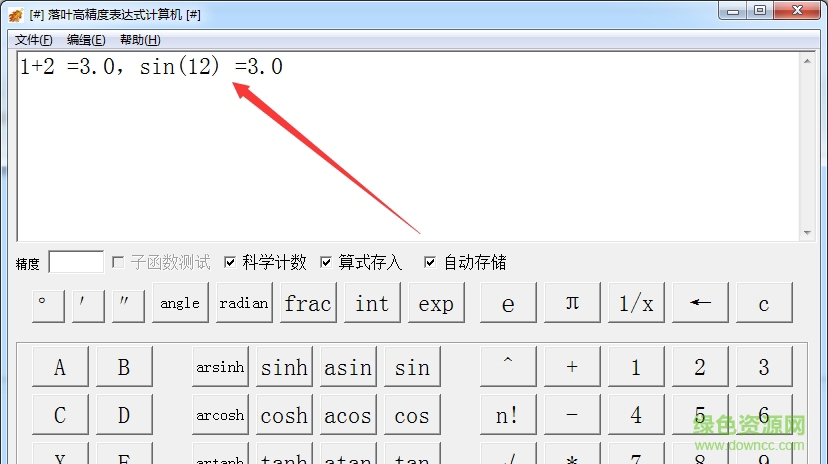Click the int function button

(x=372, y=303)
